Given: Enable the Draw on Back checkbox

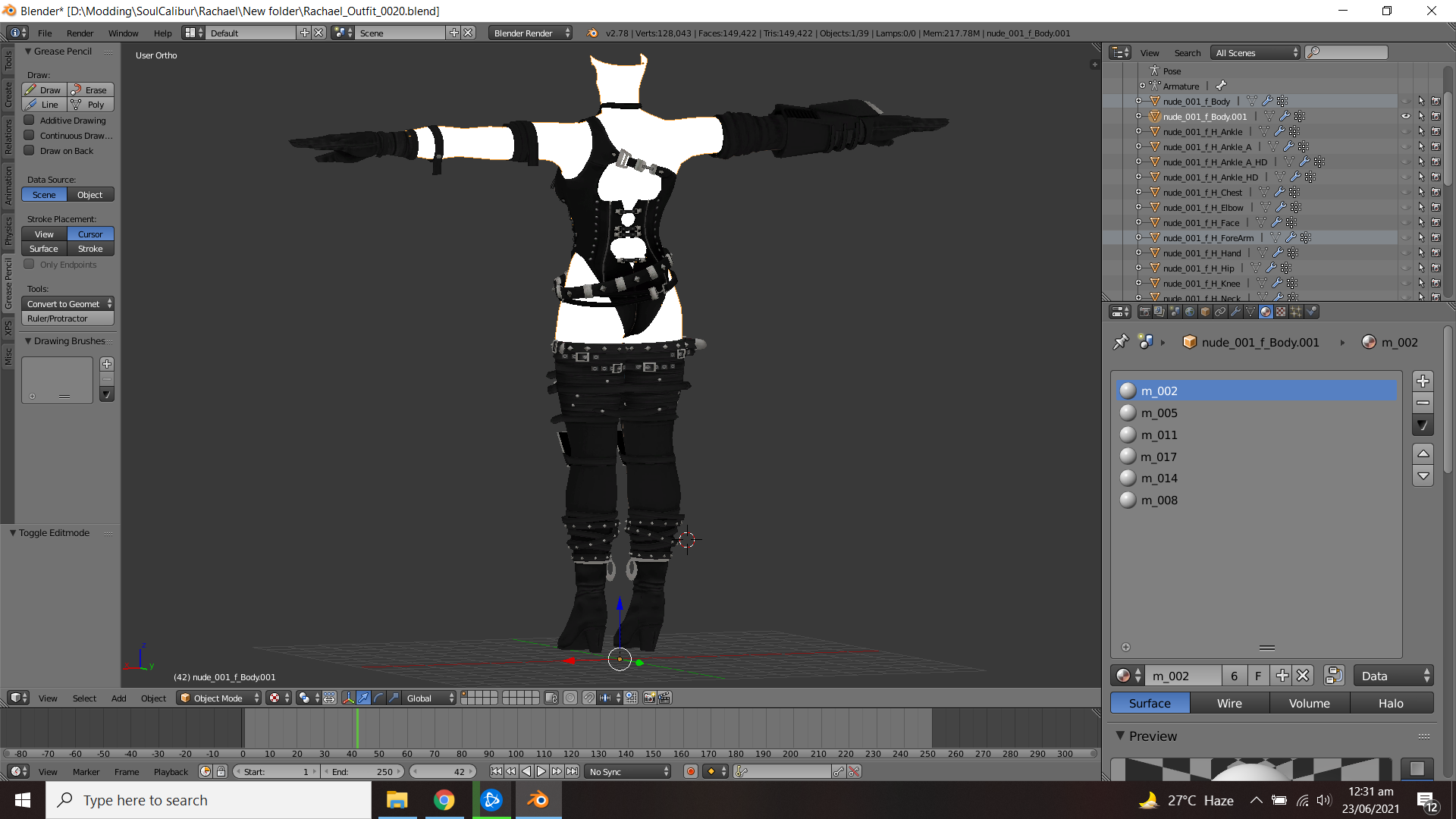Looking at the screenshot, I should (x=29, y=150).
